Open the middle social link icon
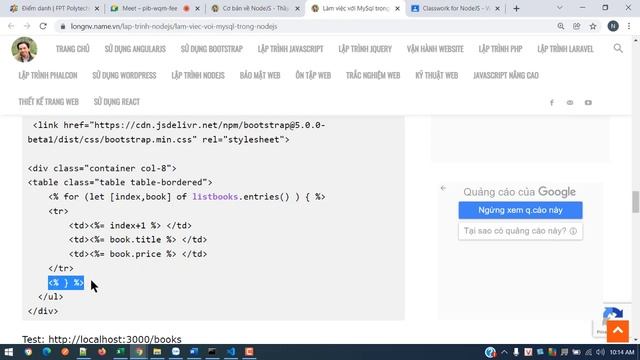The height and width of the screenshot is (360, 640). 570,102
